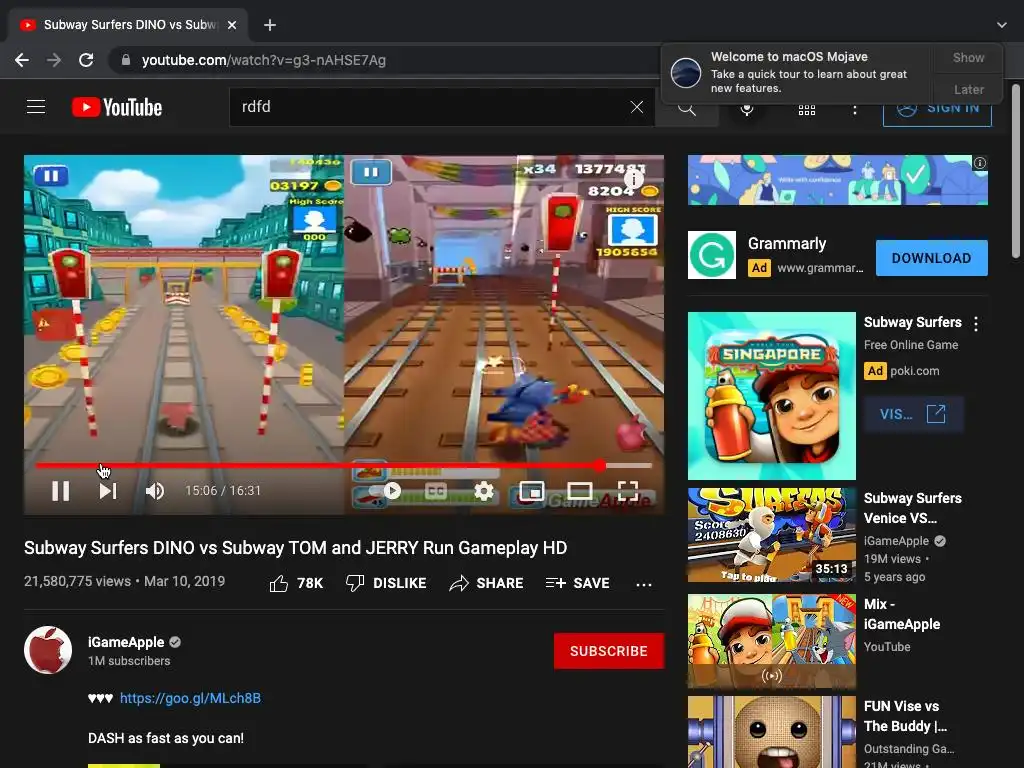The width and height of the screenshot is (1024, 768).
Task: Click the DISLIKE button
Action: (x=386, y=583)
